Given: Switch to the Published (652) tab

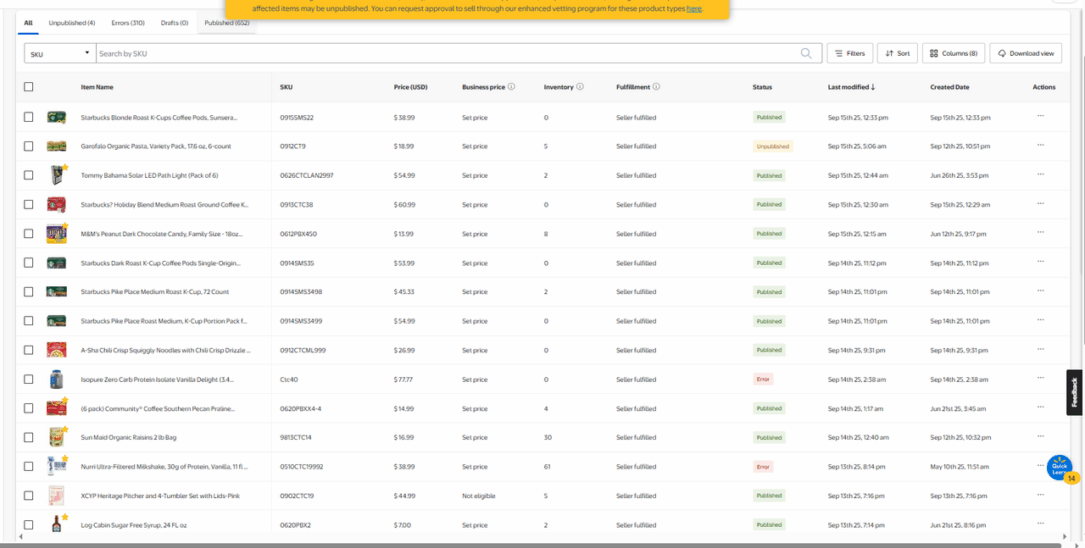Looking at the screenshot, I should [226, 22].
